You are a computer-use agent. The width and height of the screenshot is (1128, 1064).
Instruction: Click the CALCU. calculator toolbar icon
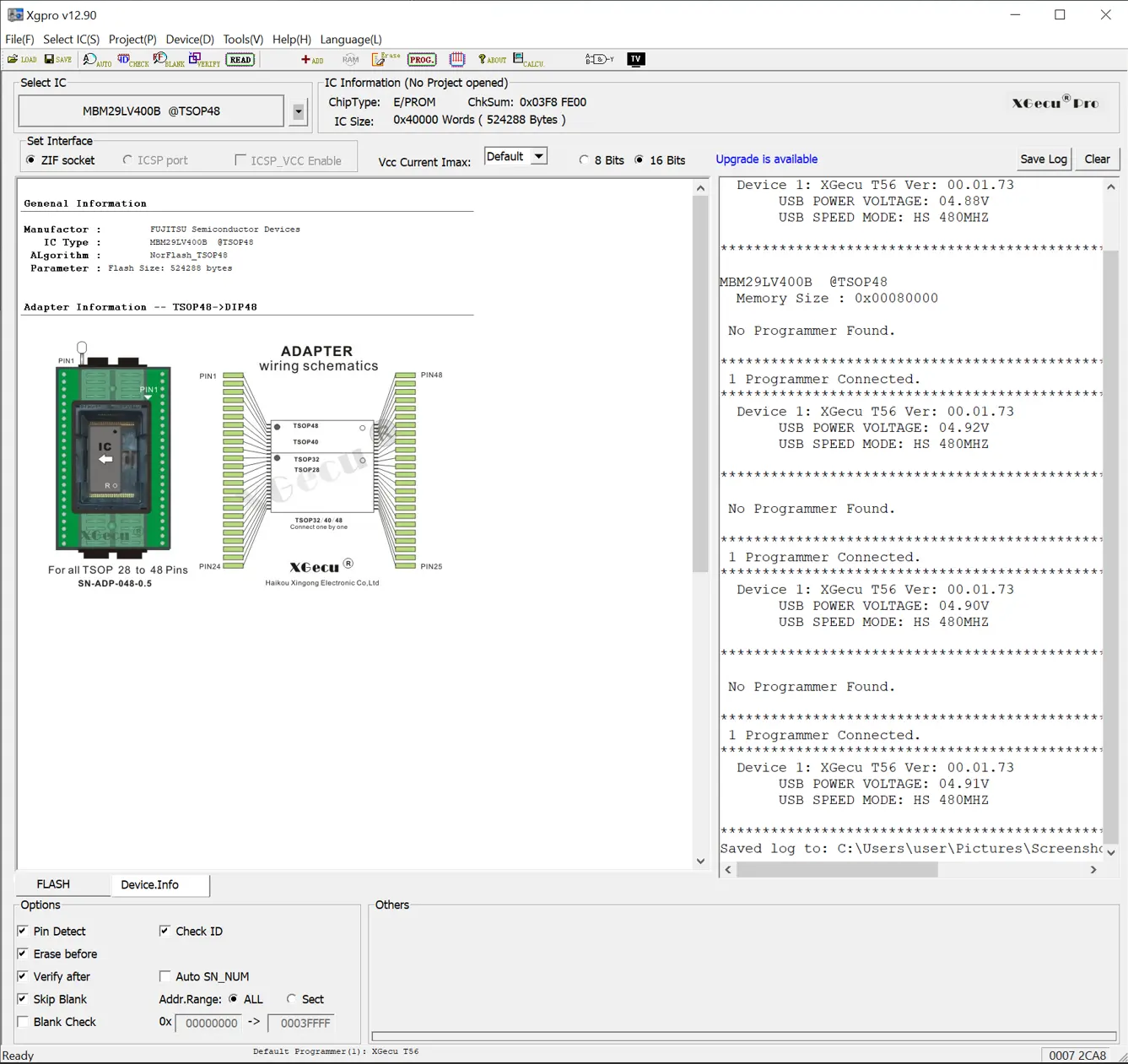(x=529, y=60)
